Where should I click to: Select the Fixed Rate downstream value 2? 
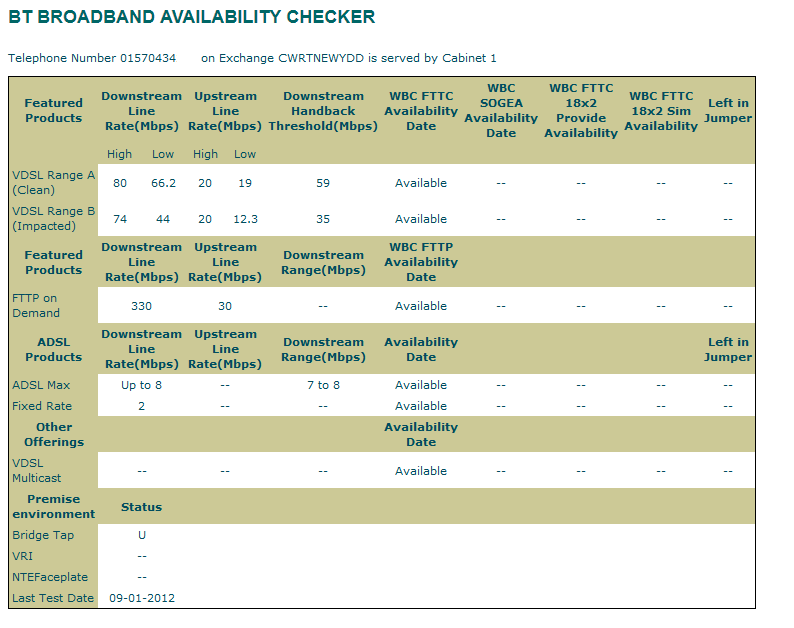tap(141, 406)
